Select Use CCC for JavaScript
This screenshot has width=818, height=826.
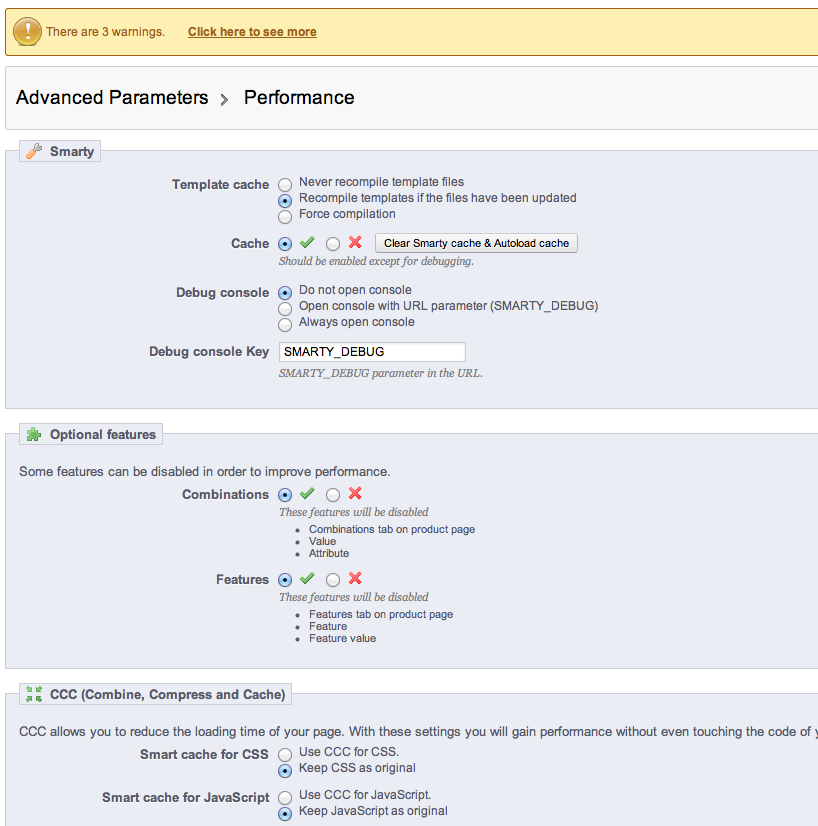coord(285,798)
